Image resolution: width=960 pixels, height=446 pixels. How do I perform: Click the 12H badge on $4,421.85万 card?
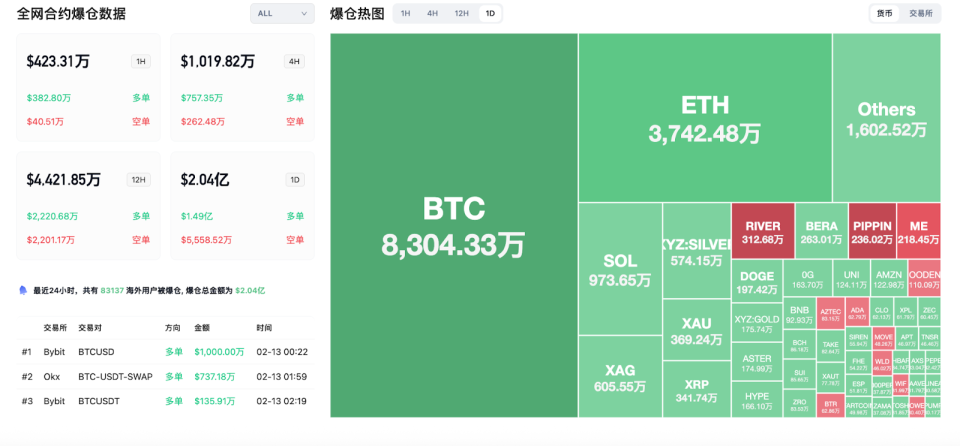[139, 180]
